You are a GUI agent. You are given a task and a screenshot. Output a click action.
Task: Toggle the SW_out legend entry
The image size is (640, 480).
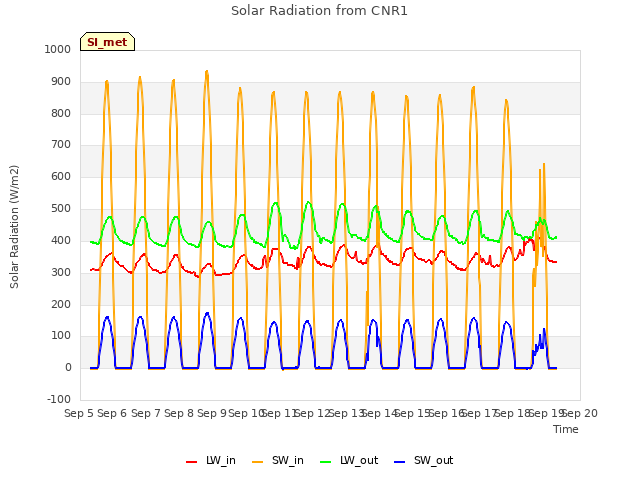pyautogui.click(x=423, y=460)
